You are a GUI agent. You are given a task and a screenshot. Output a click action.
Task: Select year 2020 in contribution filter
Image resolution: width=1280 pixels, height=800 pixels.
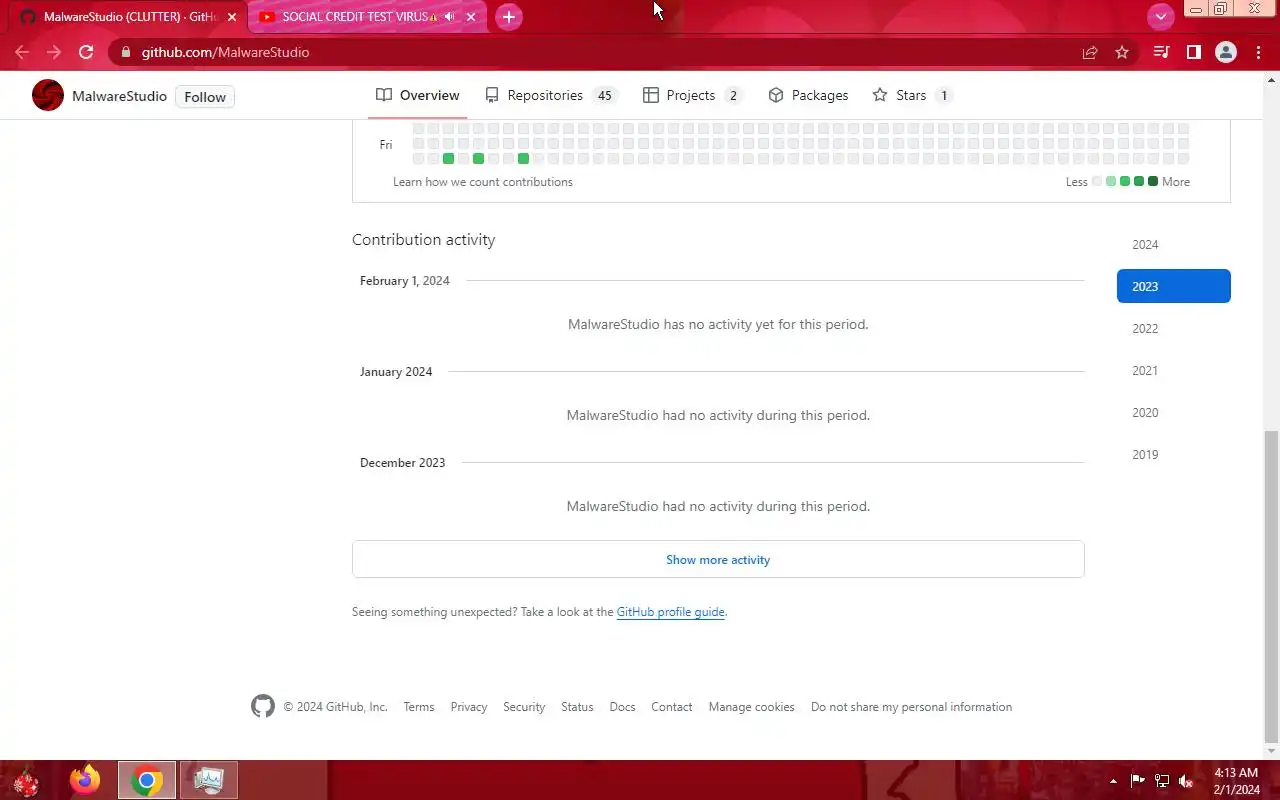(x=1173, y=412)
